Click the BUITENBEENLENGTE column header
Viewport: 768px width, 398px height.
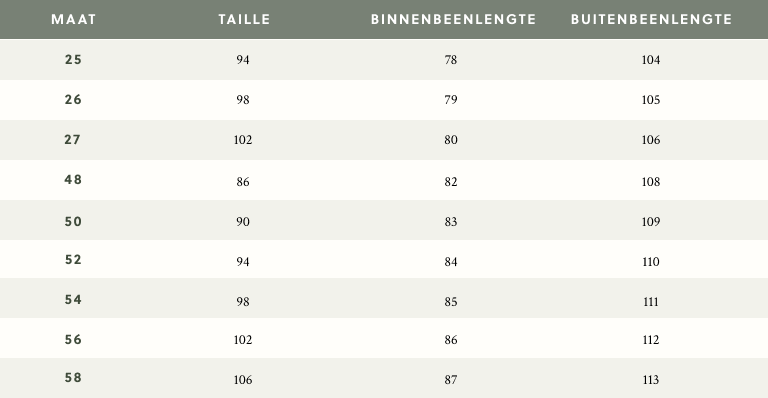pos(651,20)
